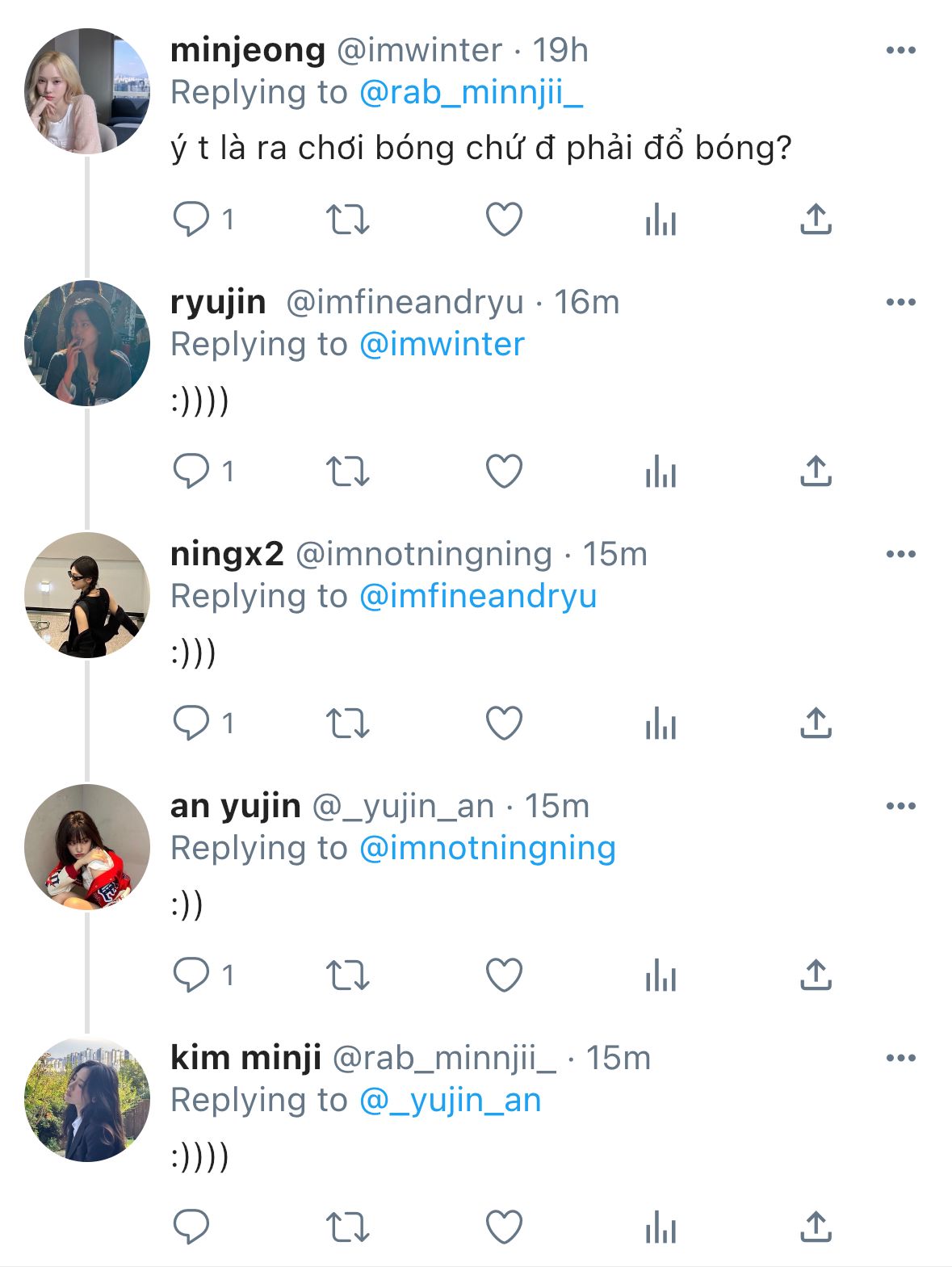The width and height of the screenshot is (952, 1267).
Task: Expand more options for ningx2's tweet
Action: click(x=900, y=554)
